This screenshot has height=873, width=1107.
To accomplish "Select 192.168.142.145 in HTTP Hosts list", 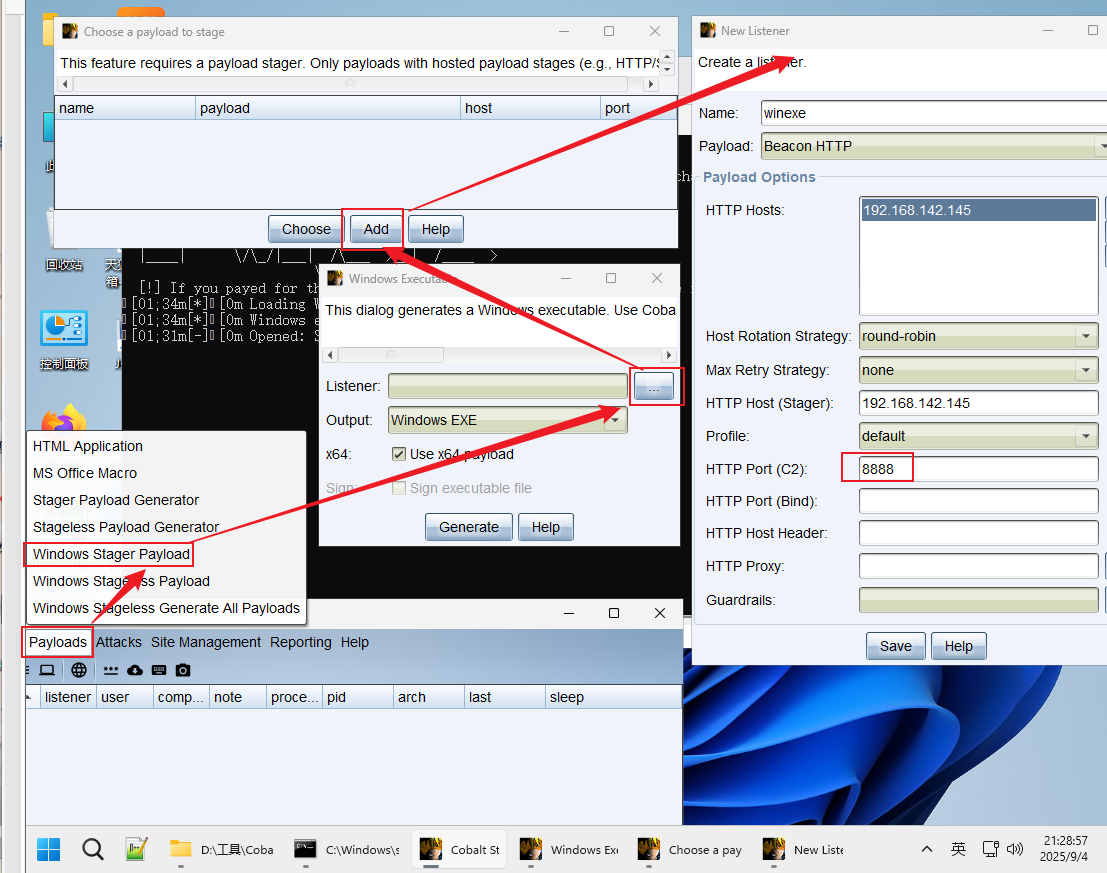I will pyautogui.click(x=979, y=210).
